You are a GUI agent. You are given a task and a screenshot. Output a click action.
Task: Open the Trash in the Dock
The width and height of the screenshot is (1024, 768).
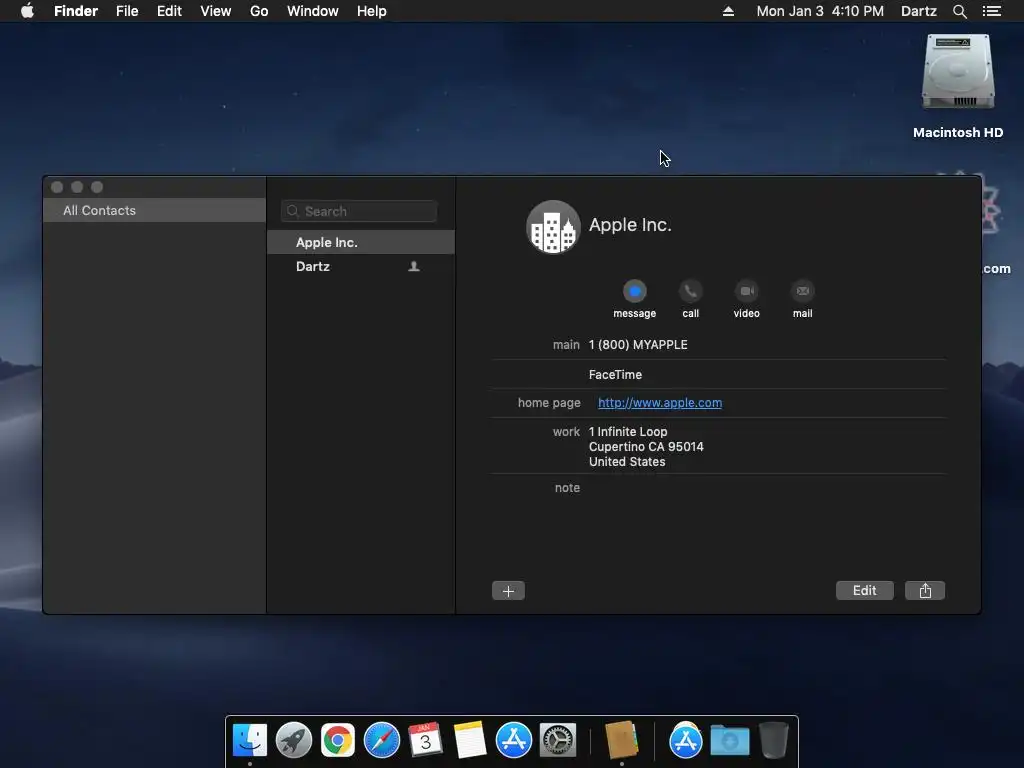click(774, 741)
